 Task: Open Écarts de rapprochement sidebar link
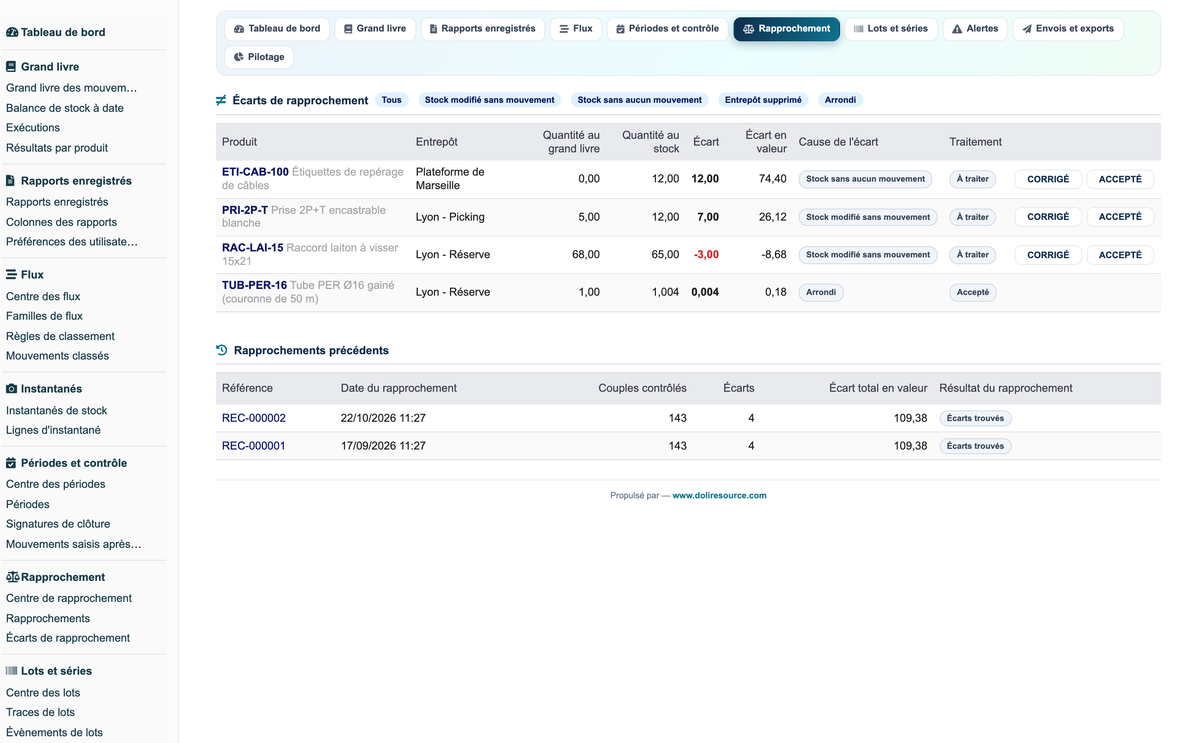pos(68,638)
